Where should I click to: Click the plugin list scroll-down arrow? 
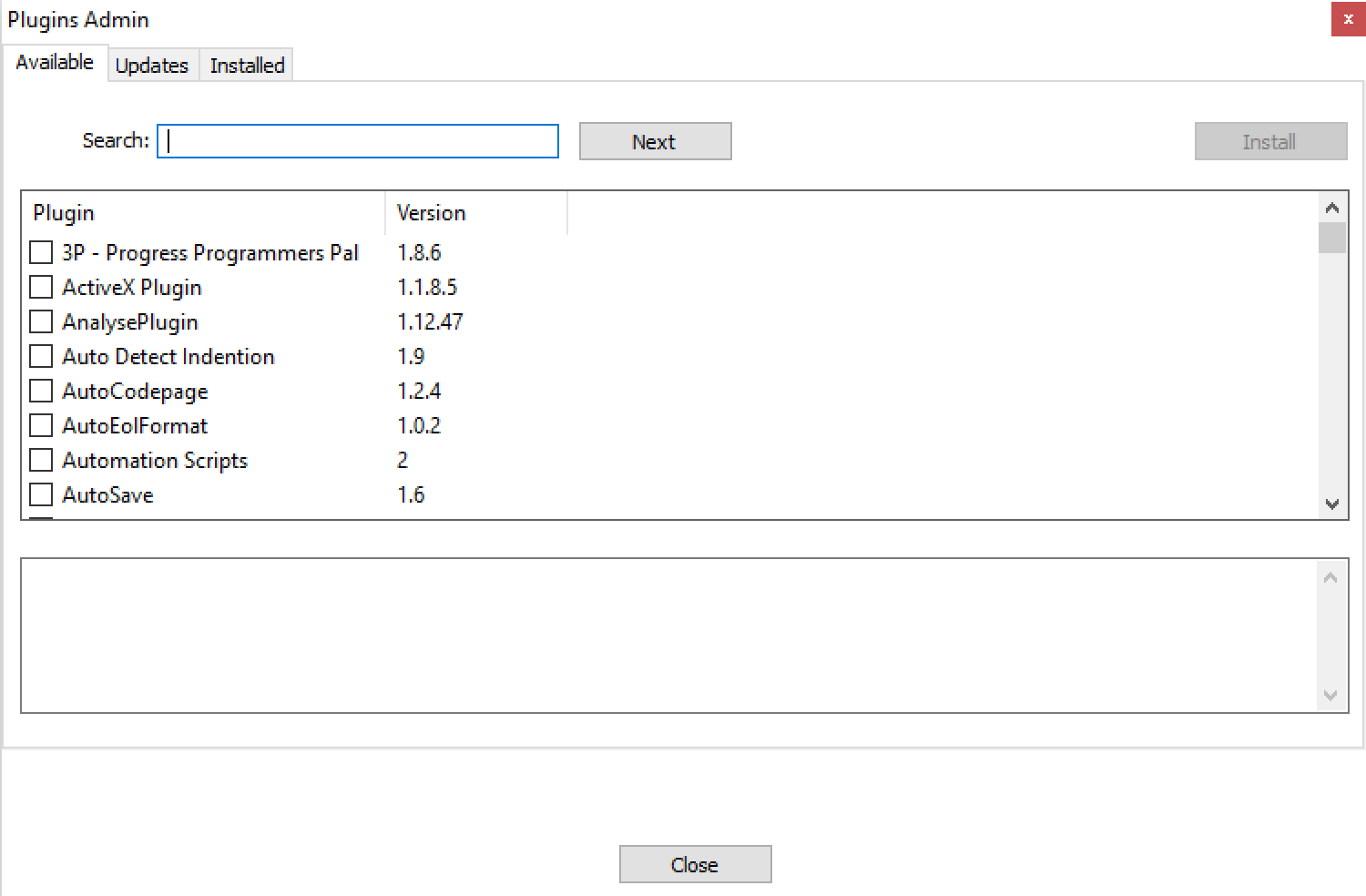coord(1332,504)
